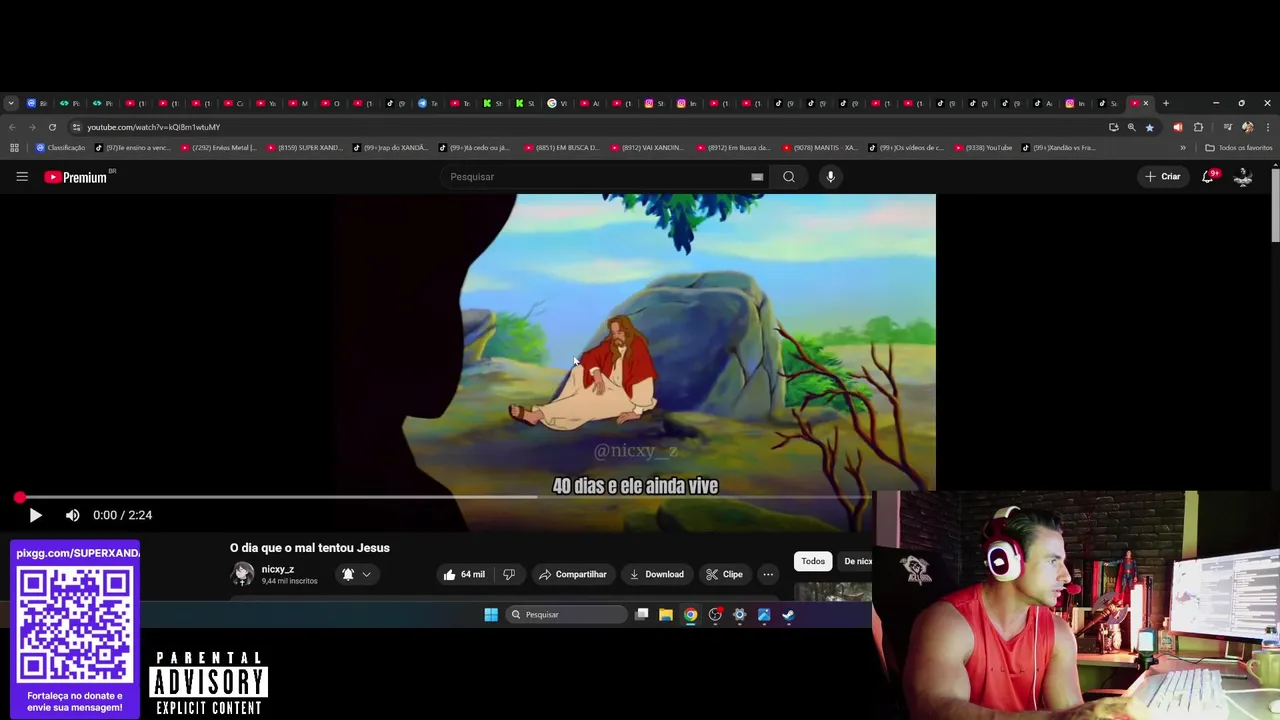
Task: Open the Chrome extensions puzzle icon
Action: [1198, 127]
